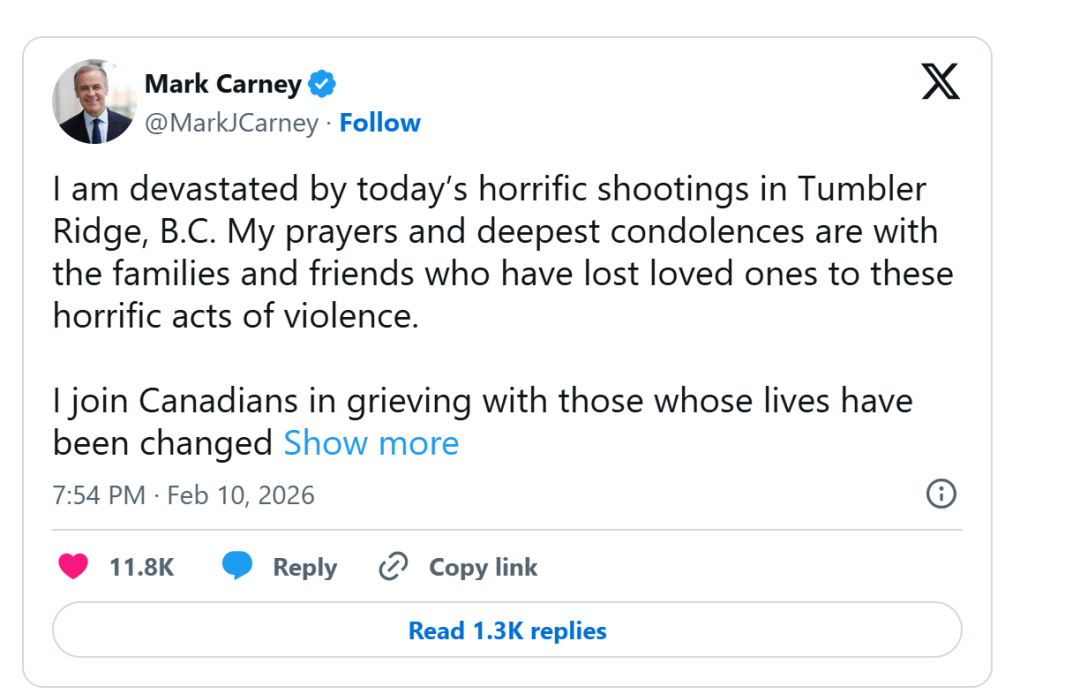Viewport: 1080px width, 694px height.
Task: Click the X logo in the tweet corner
Action: pos(940,82)
